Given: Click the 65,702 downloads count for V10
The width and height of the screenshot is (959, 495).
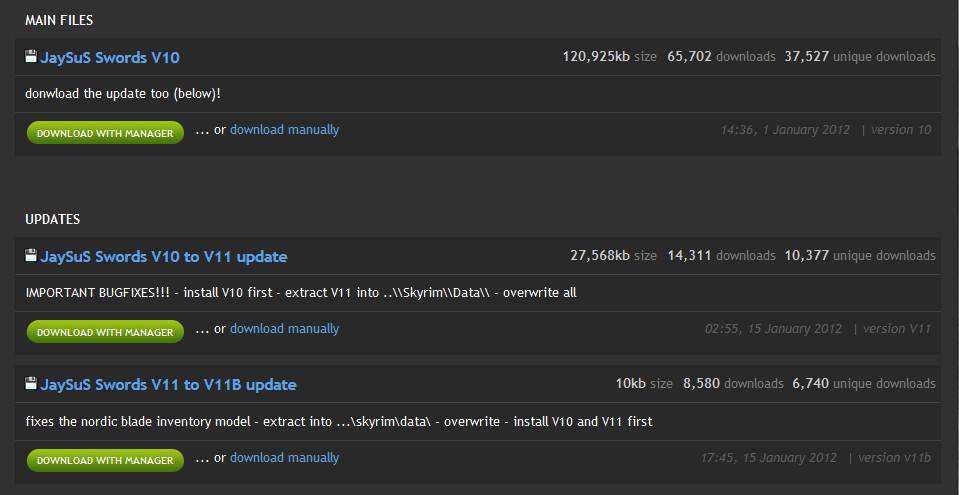Looking at the screenshot, I should click(721, 57).
